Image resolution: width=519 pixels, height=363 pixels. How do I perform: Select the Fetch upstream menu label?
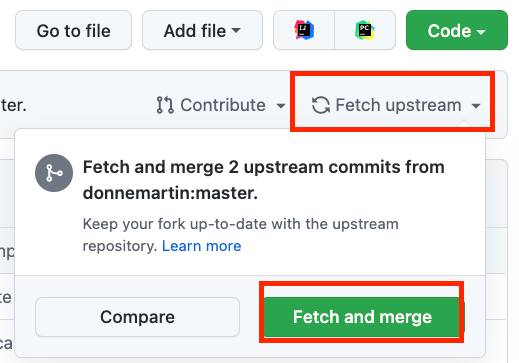pyautogui.click(x=398, y=105)
